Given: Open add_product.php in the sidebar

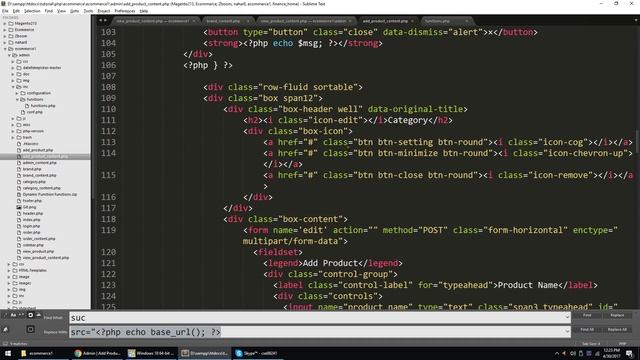Looking at the screenshot, I should 38,150.
